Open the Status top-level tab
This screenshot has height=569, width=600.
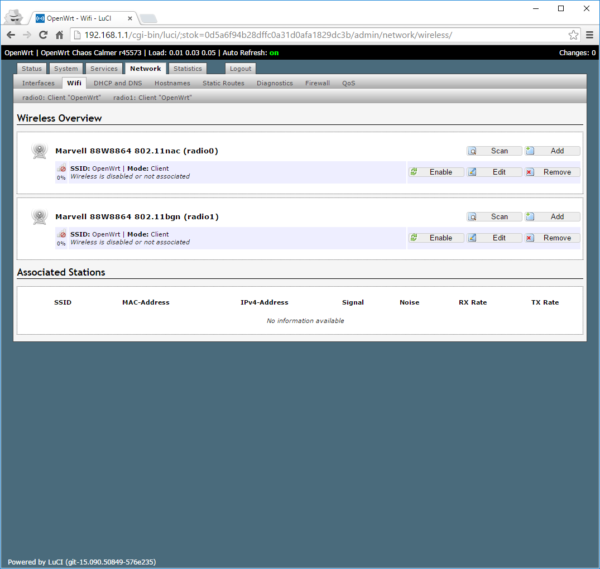point(32,68)
